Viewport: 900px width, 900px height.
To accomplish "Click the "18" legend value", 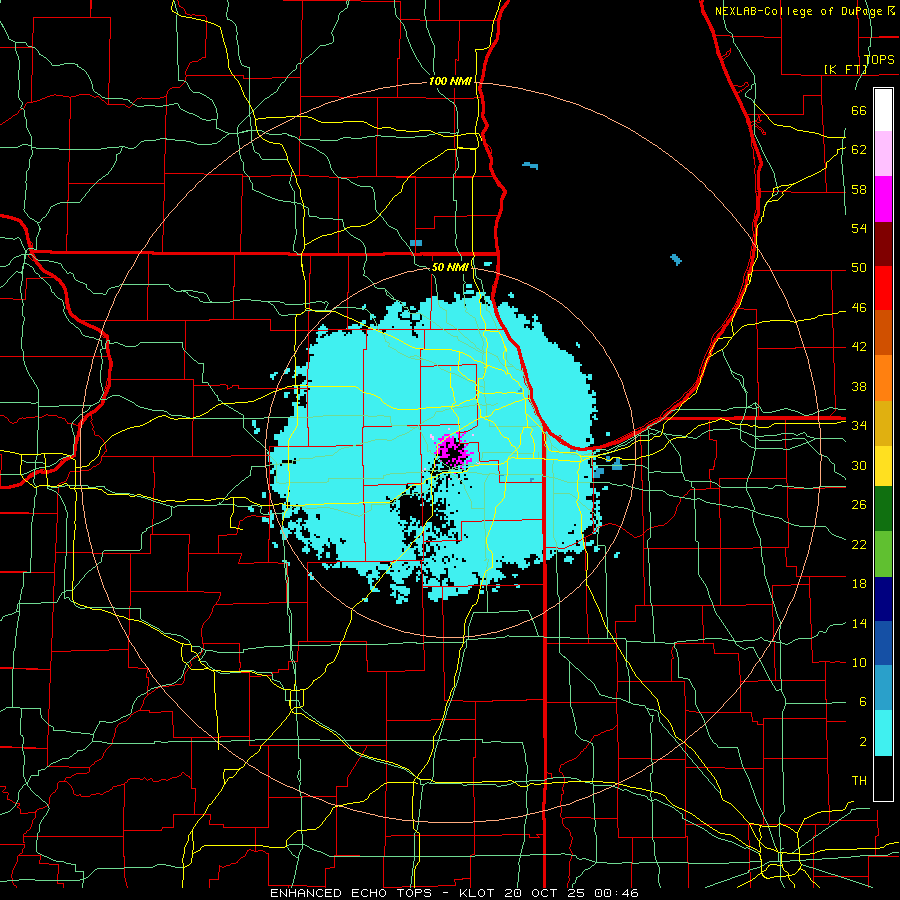I will coord(859,584).
